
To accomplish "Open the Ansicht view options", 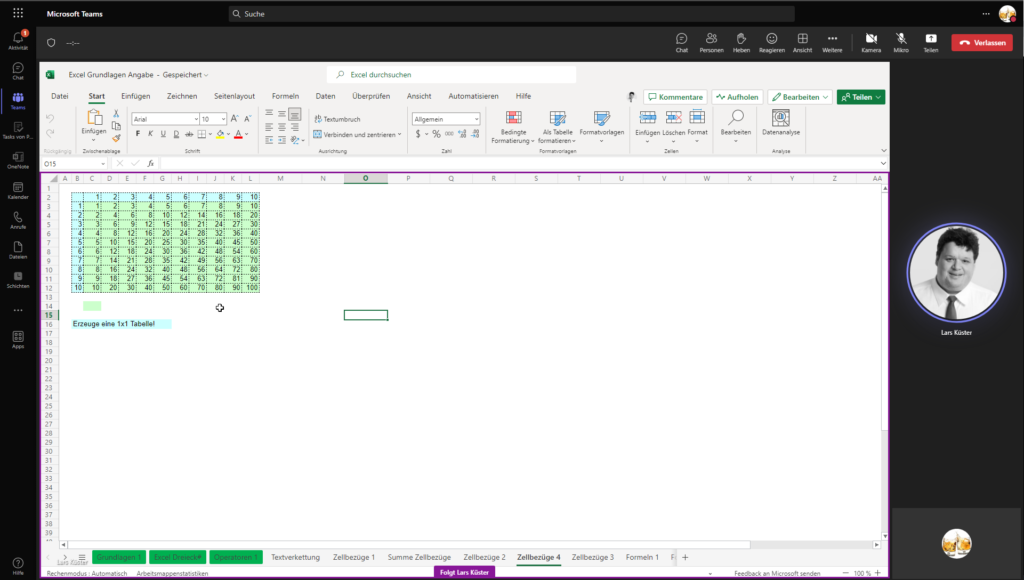I will coord(803,42).
